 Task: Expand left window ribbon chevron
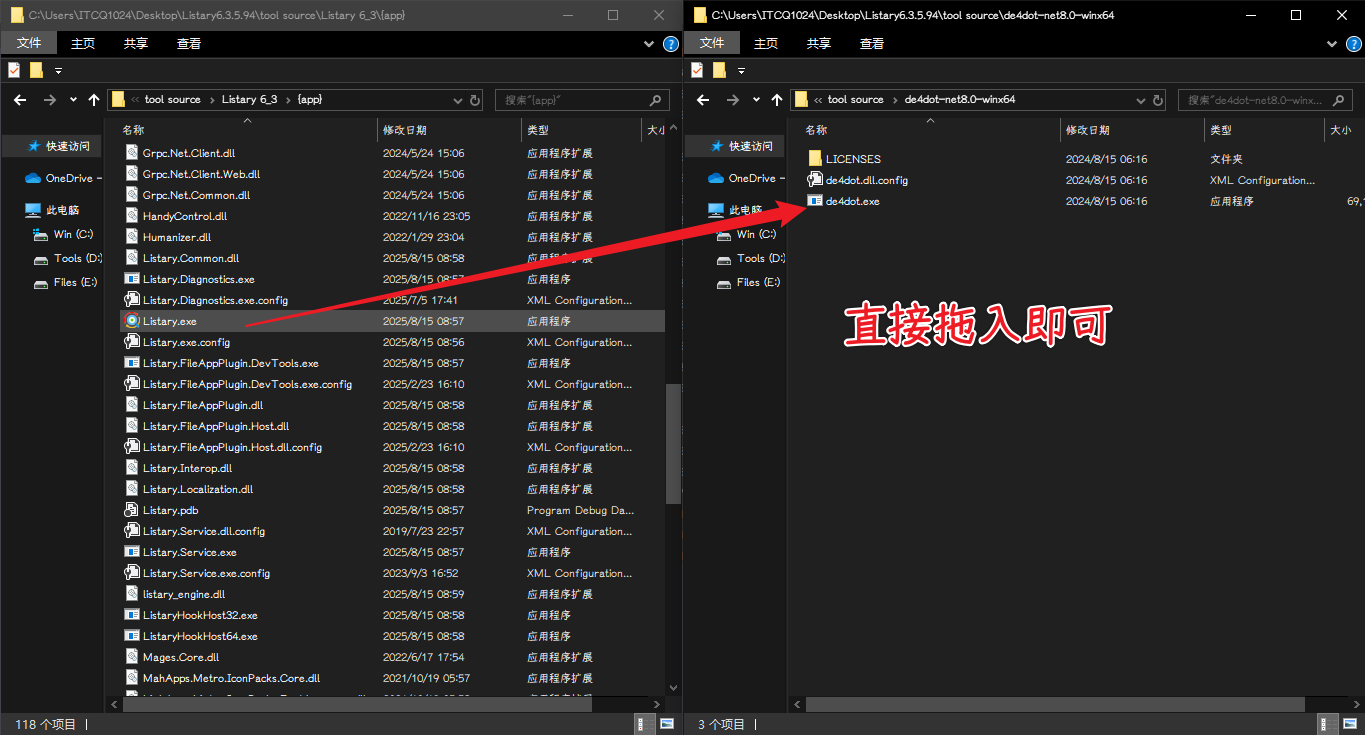[648, 44]
